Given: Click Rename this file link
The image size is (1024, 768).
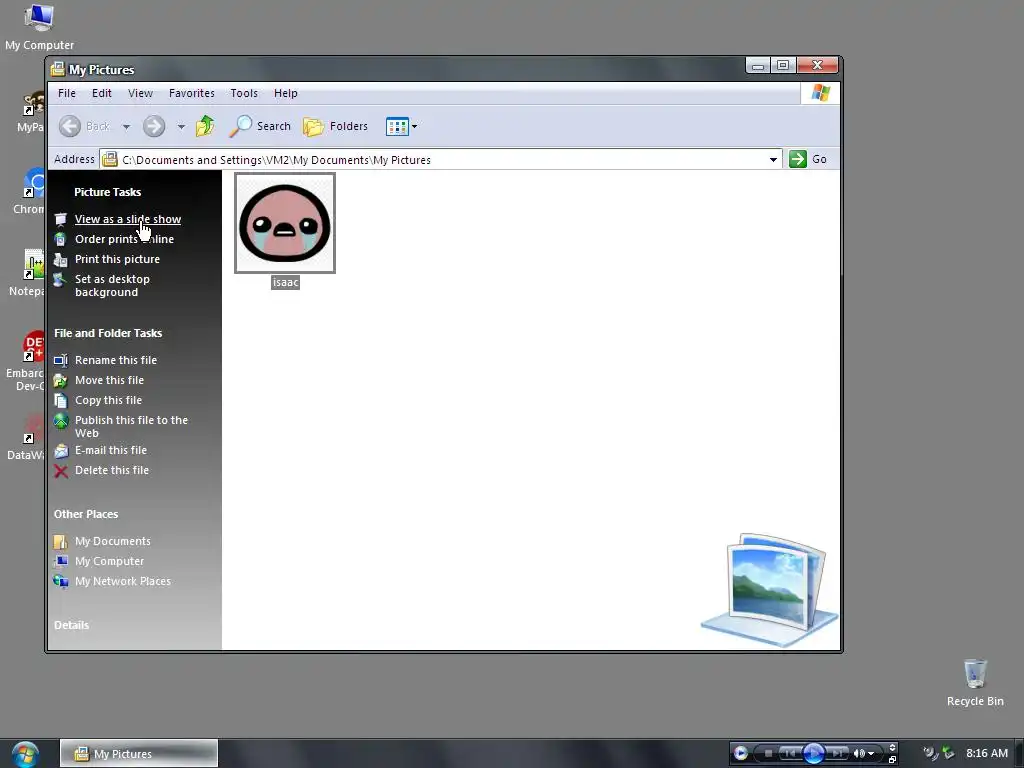Looking at the screenshot, I should [116, 360].
